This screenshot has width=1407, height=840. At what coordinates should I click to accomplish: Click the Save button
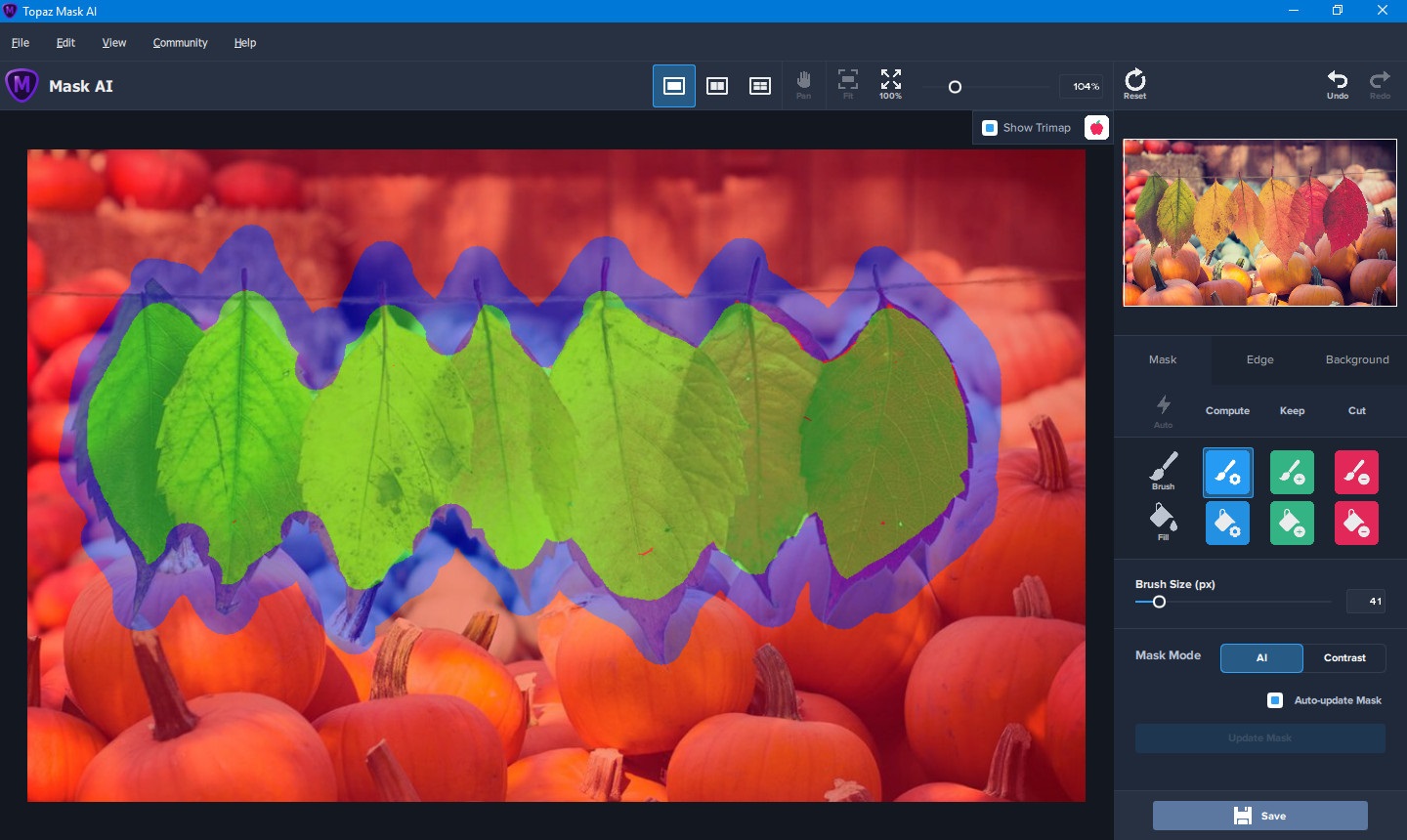click(x=1260, y=816)
